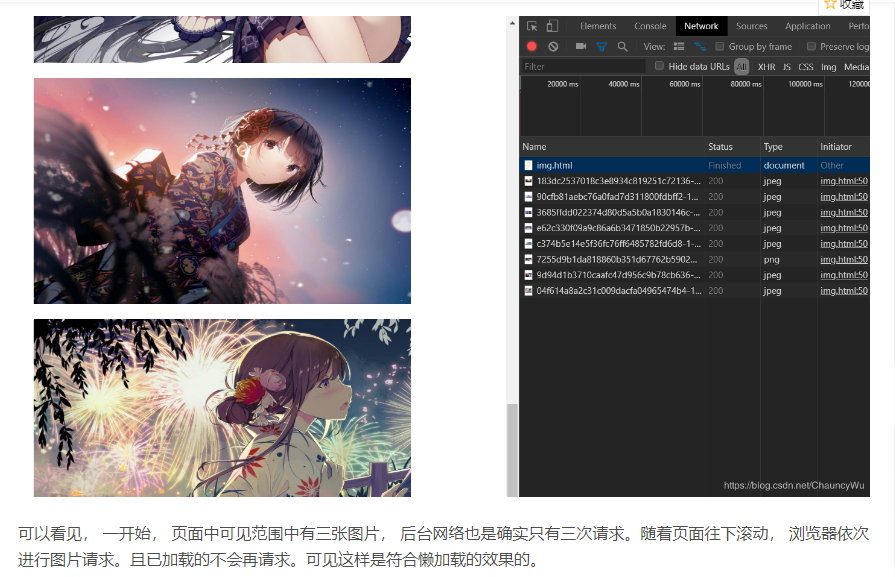
Task: Click the 20000 ms timeline marker
Action: [563, 84]
